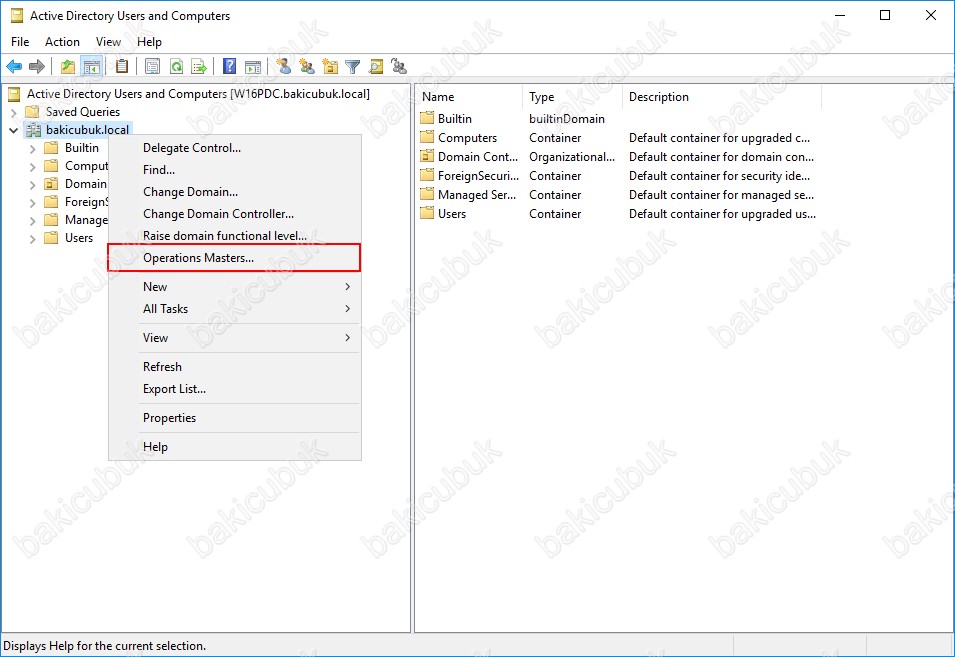Click the Create new user icon
955x657 pixels.
[x=283, y=67]
